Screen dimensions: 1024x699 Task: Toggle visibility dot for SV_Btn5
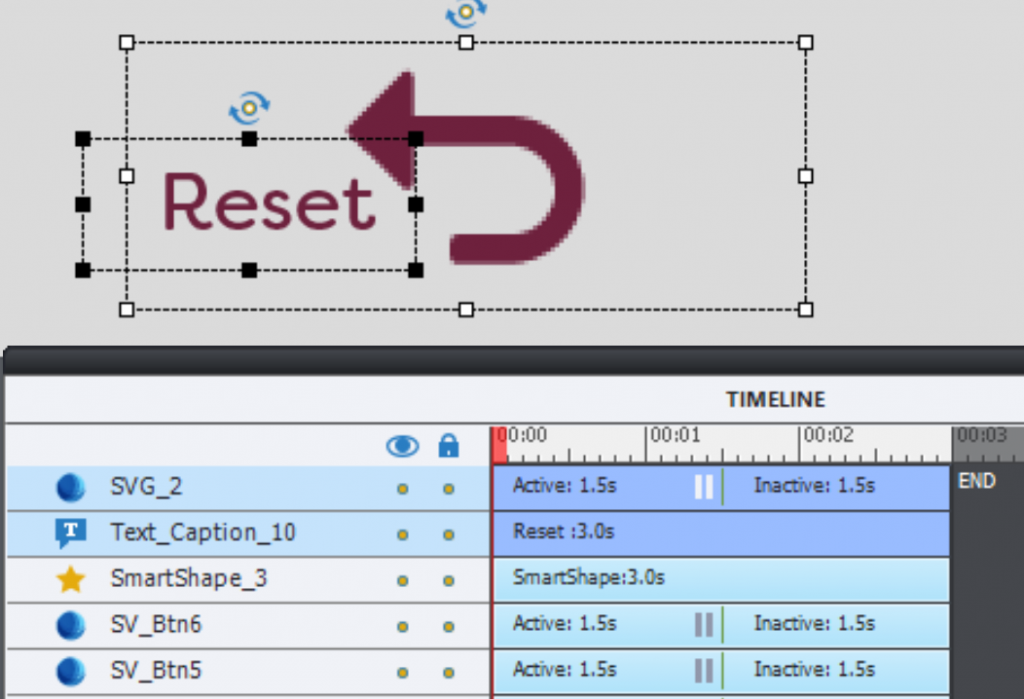(401, 670)
